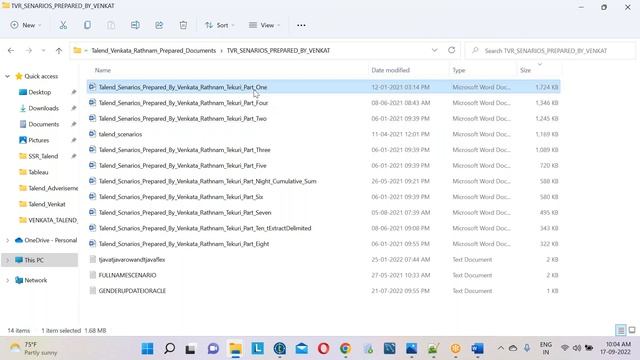Open the New dropdown button
Viewport: 640px width, 360px height.
[26, 25]
